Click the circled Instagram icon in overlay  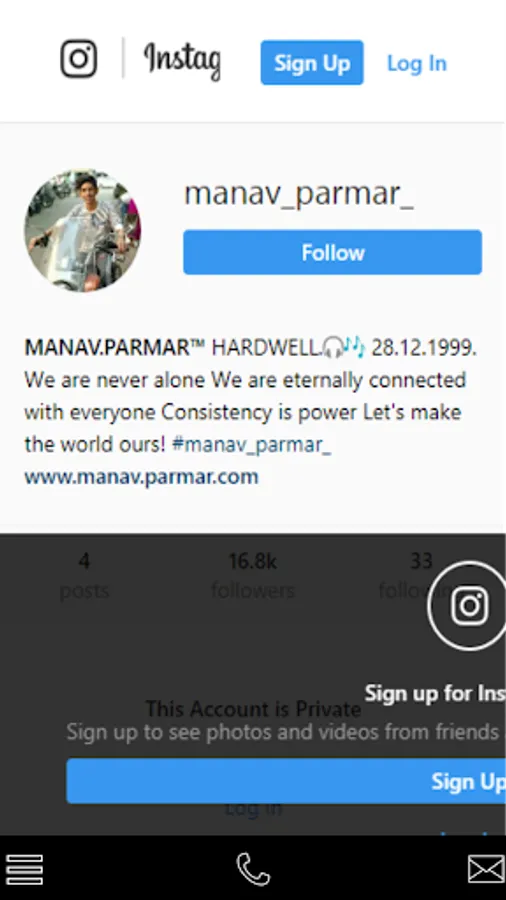(x=467, y=605)
